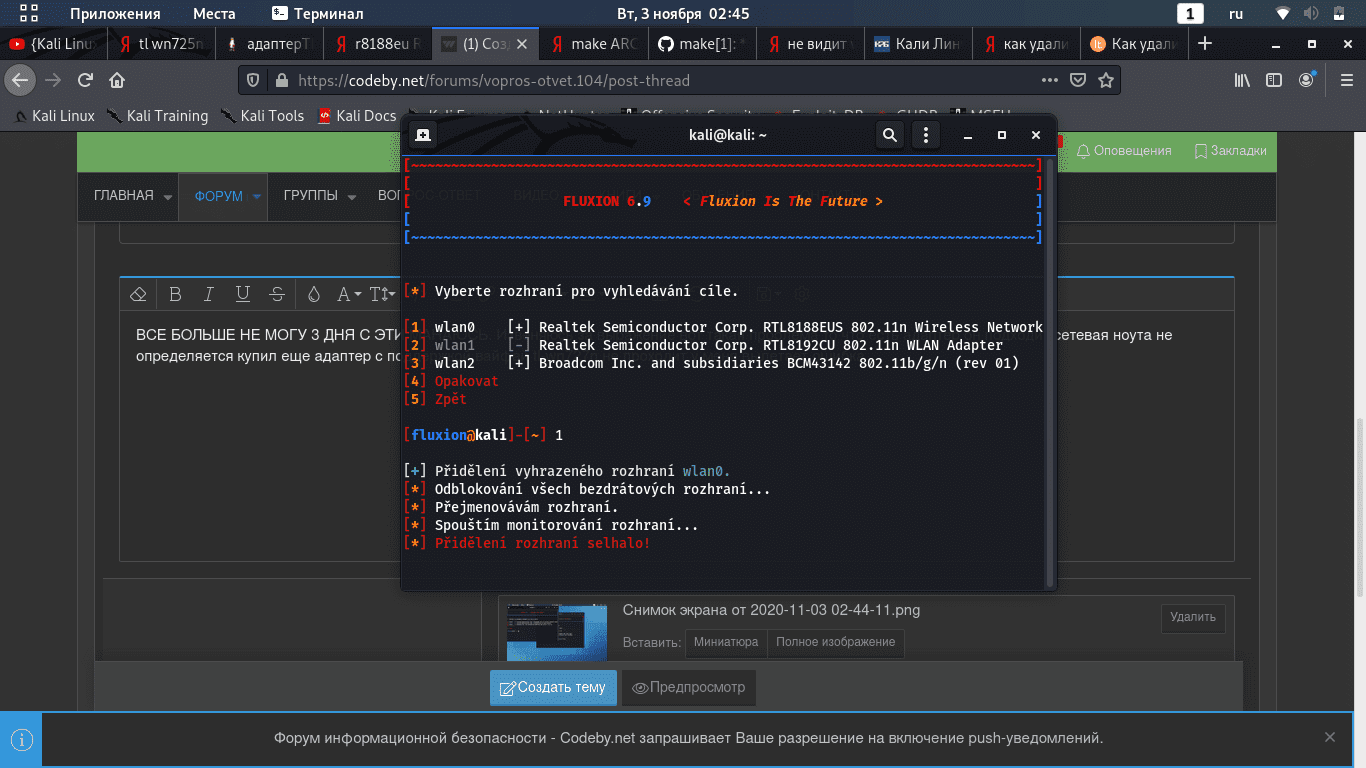Click attached screenshot thumbnail

[557, 630]
